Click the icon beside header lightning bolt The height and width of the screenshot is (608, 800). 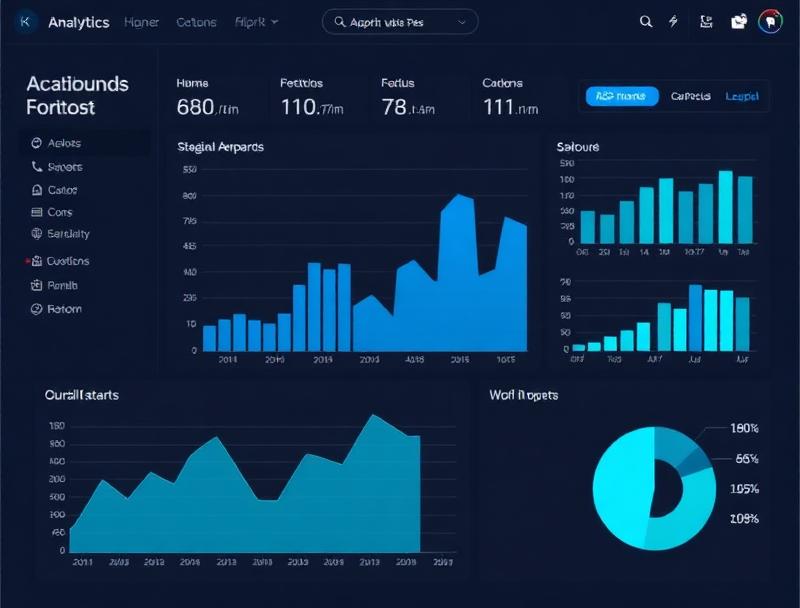pos(706,21)
